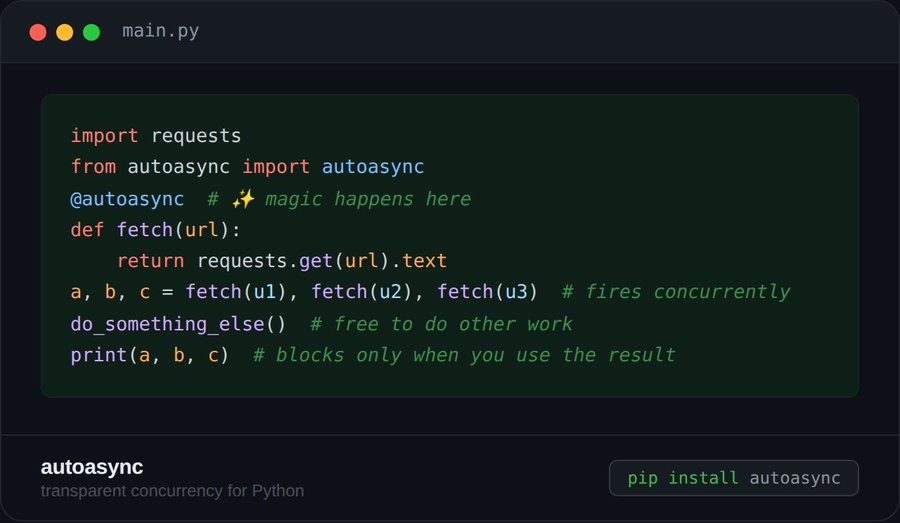
Task: Click the main.py file title
Action: pyautogui.click(x=161, y=31)
